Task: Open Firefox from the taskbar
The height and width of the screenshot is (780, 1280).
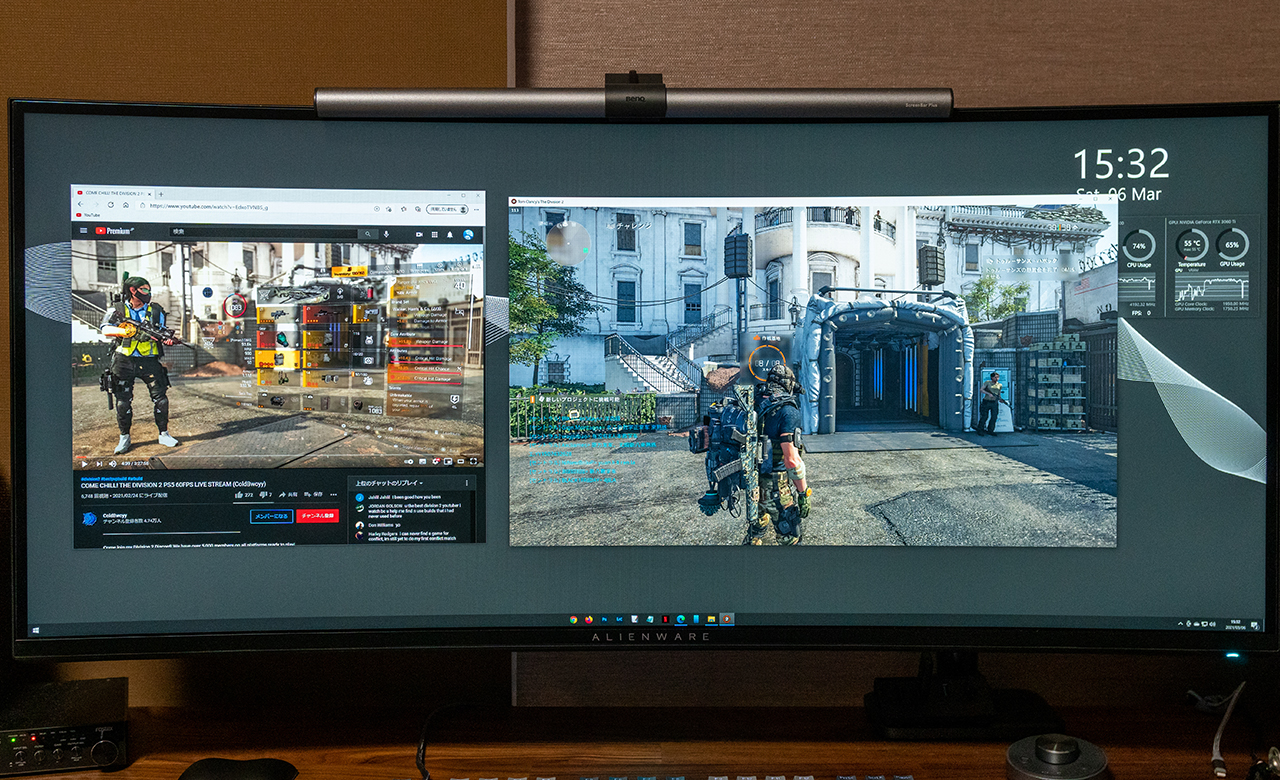Action: coord(589,620)
